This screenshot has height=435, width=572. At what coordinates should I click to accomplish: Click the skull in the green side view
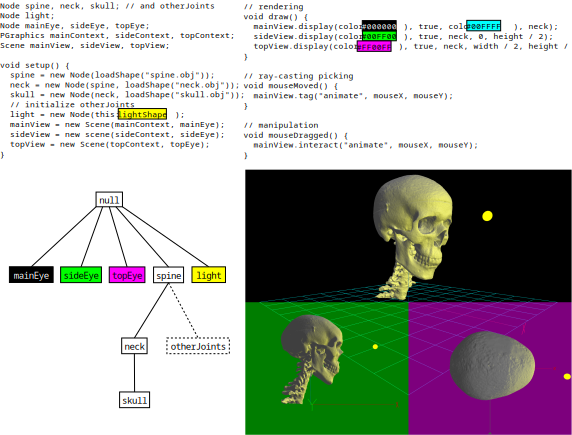pos(312,350)
